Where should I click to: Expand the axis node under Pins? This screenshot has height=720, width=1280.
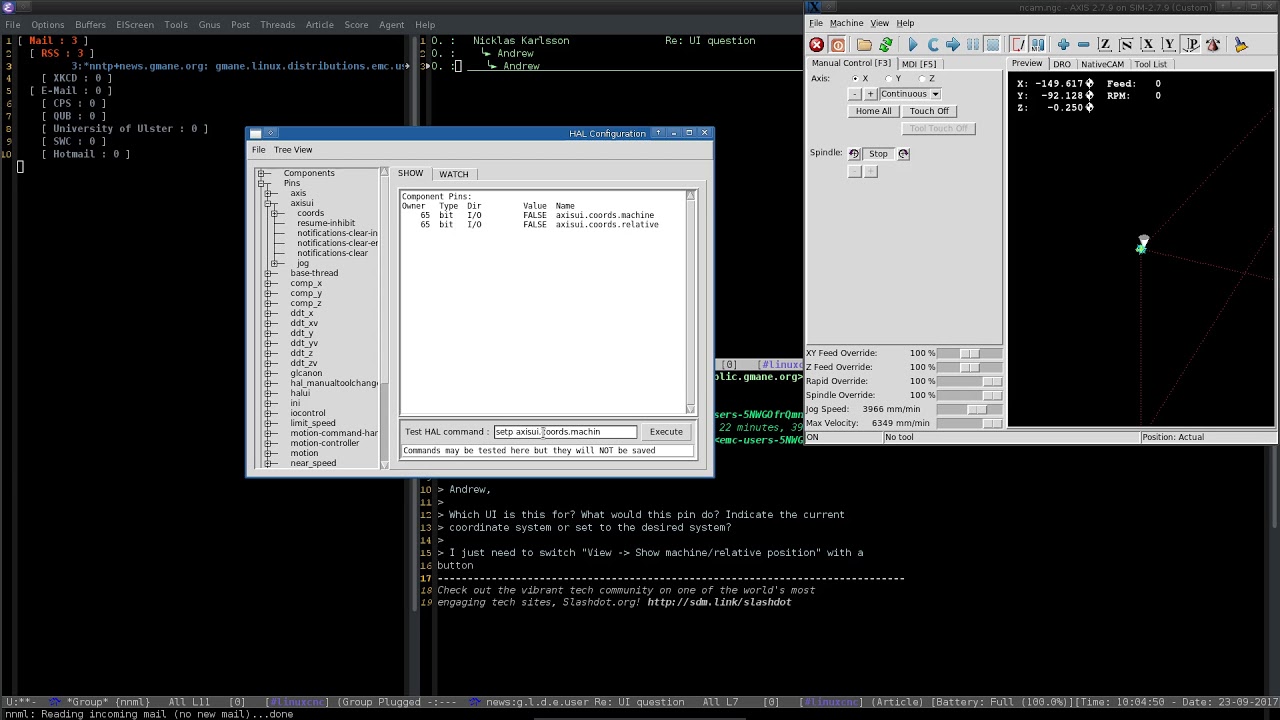coord(270,193)
